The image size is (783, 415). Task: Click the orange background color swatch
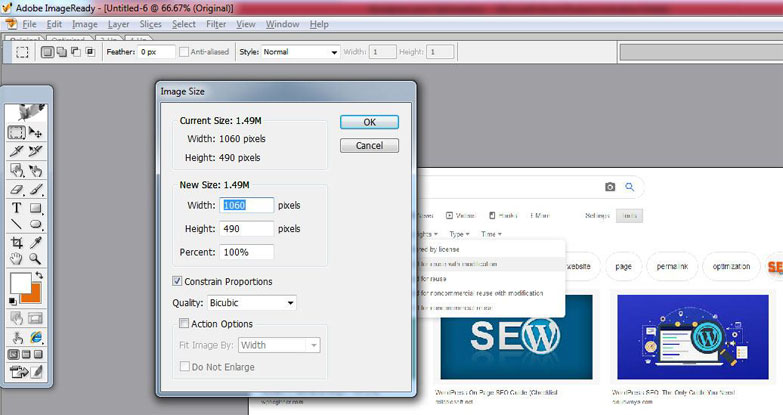[31, 292]
